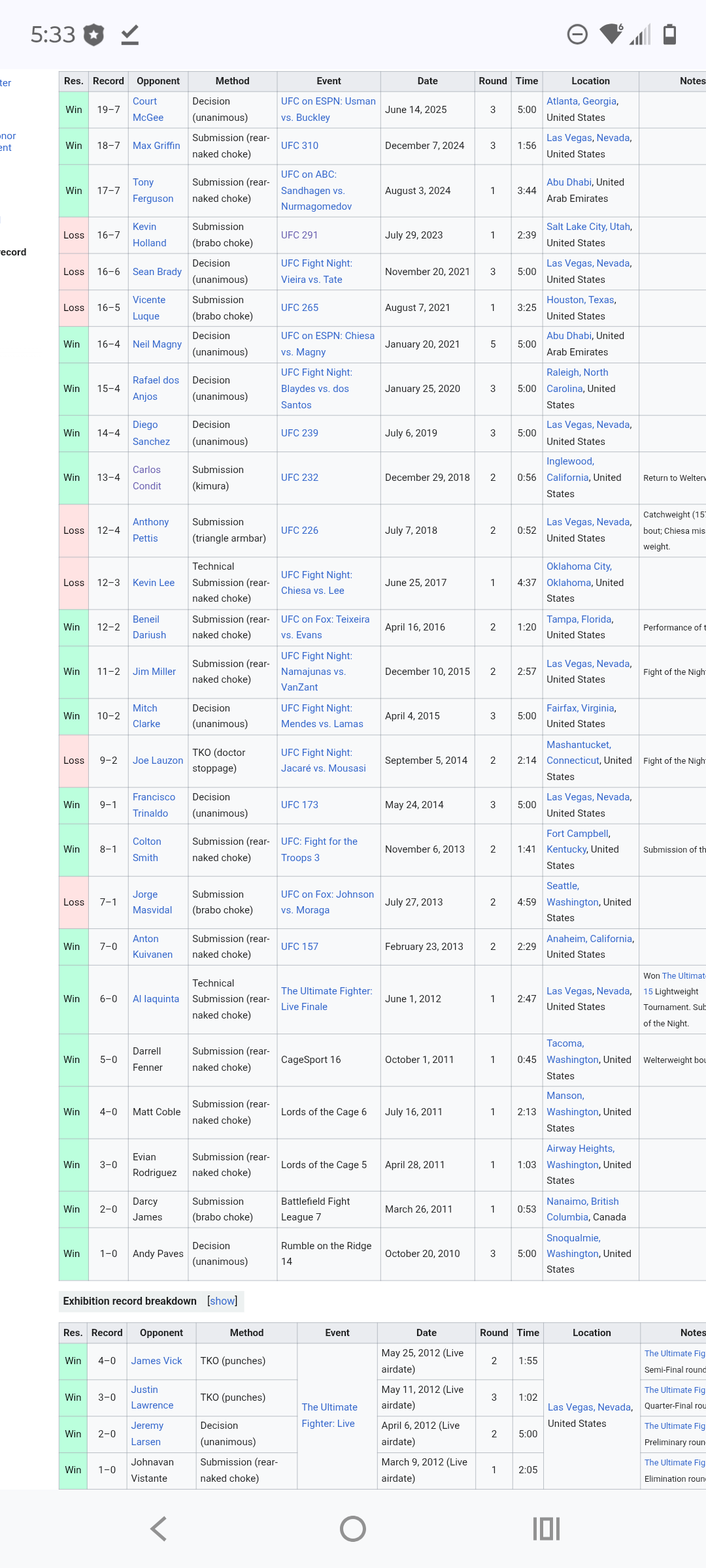Image resolution: width=706 pixels, height=1568 pixels.
Task: Open Court McGee opponent link
Action: tap(148, 110)
